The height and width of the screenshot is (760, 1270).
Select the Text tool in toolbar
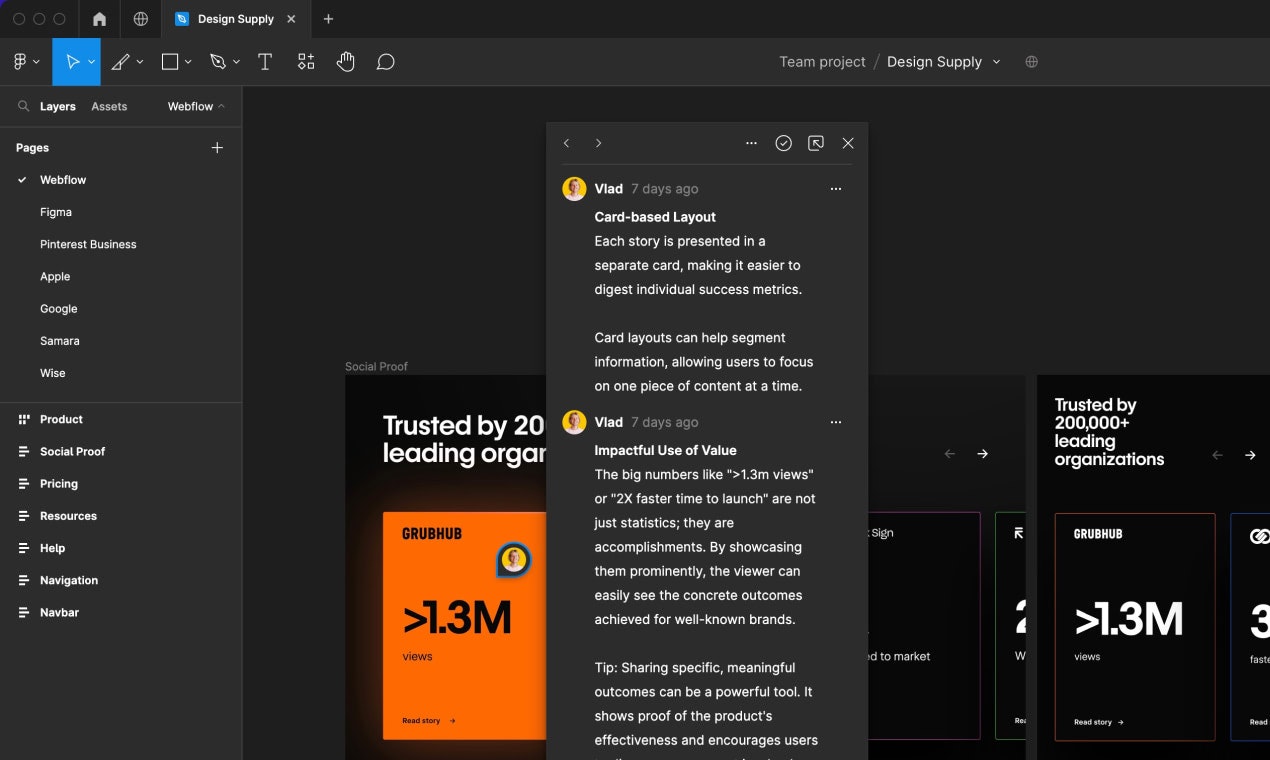pyautogui.click(x=265, y=62)
